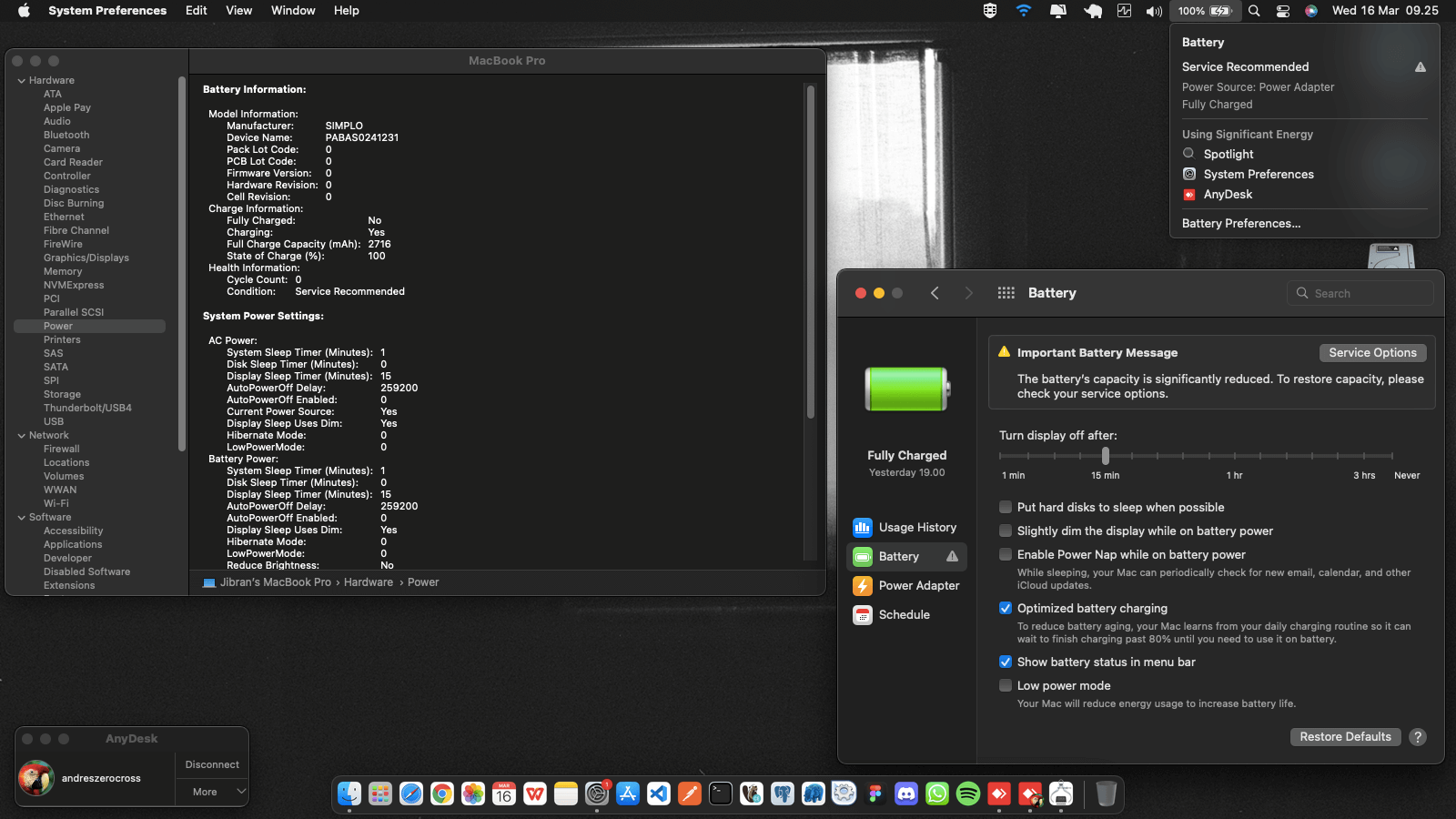Click the show-all grid icon in Battery window
The width and height of the screenshot is (1456, 819).
[x=1006, y=293]
